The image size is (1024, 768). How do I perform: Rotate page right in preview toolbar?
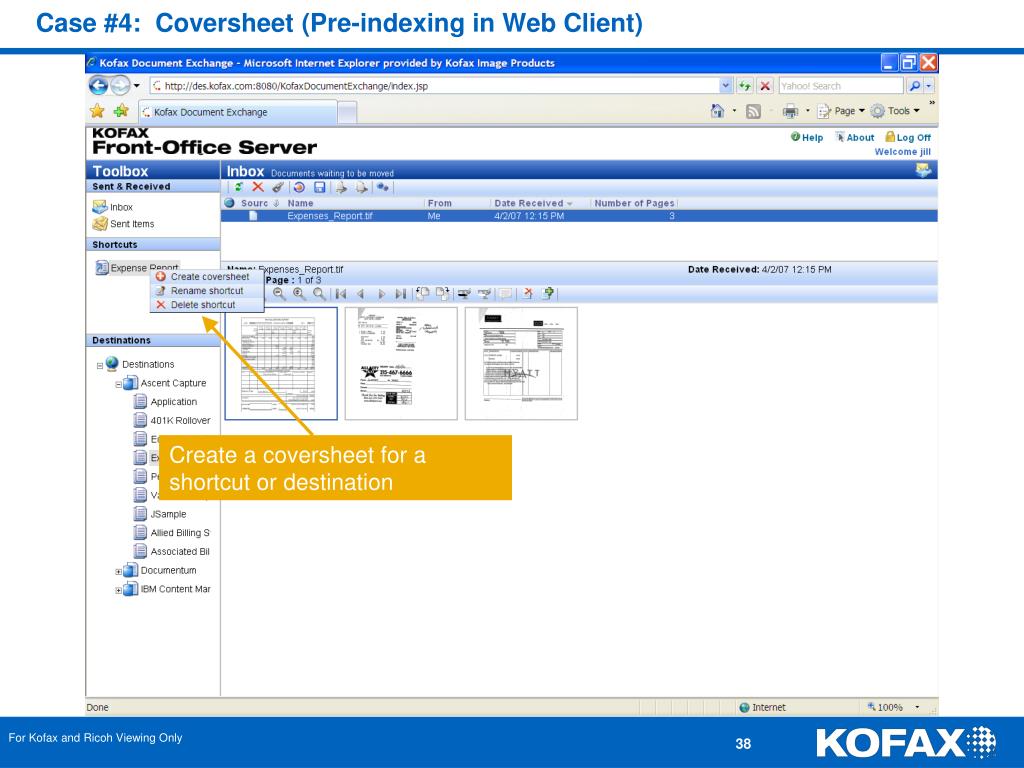pyautogui.click(x=443, y=294)
